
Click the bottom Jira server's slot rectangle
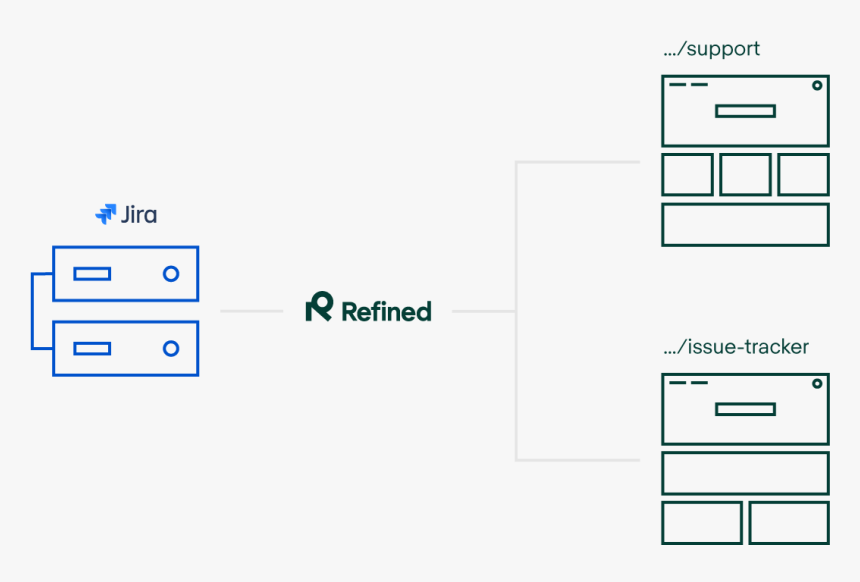(x=91, y=348)
